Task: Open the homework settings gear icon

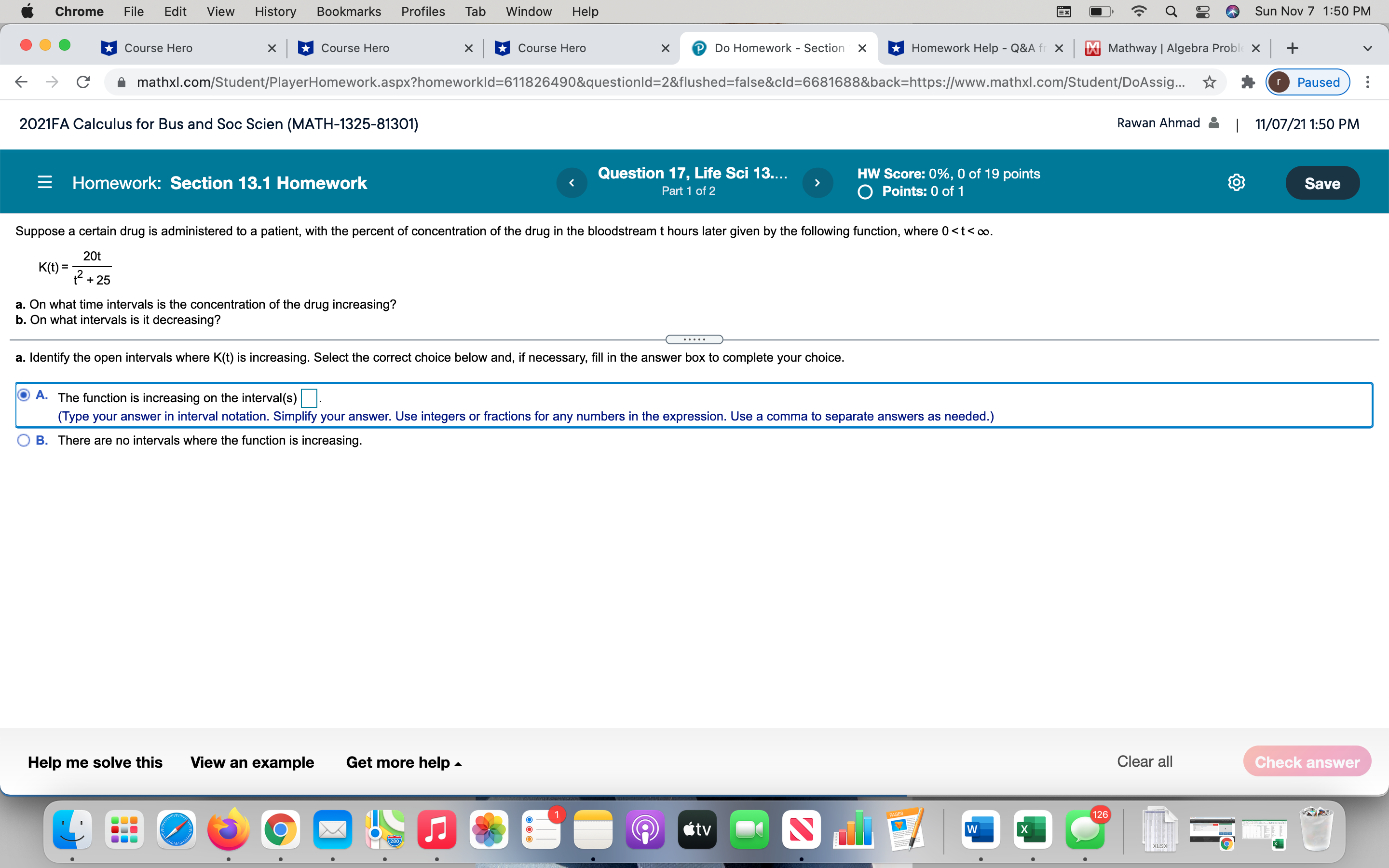Action: 1236,182
